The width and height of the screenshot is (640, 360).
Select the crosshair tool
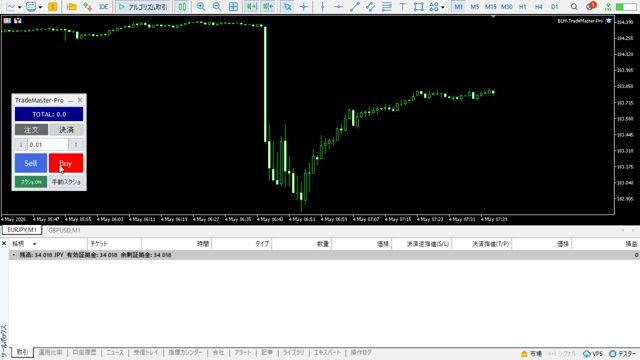[x=304, y=7]
